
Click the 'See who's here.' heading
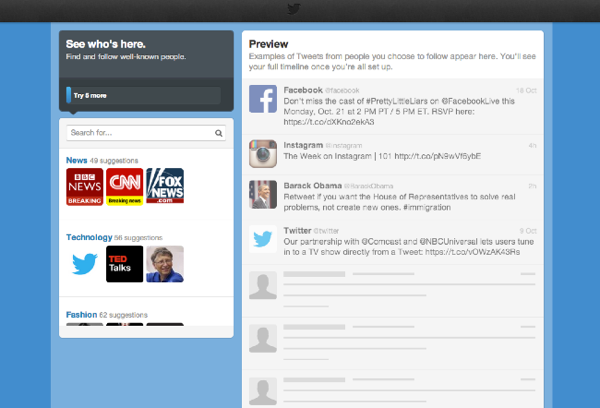click(106, 44)
